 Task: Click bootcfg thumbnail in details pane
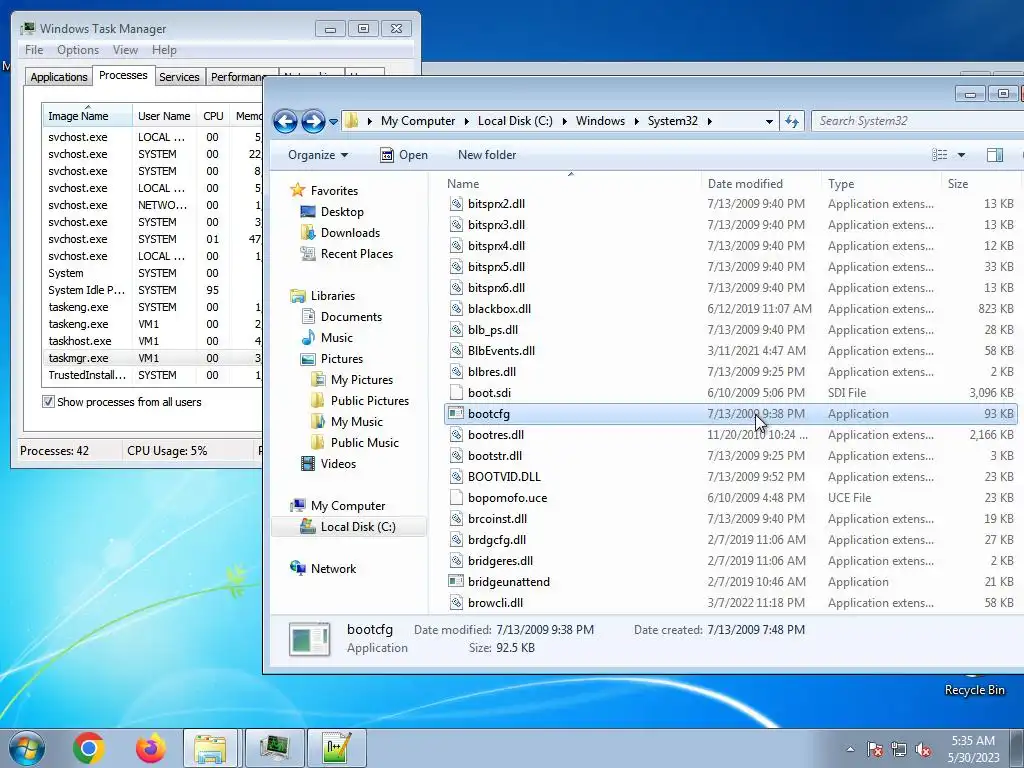(310, 639)
